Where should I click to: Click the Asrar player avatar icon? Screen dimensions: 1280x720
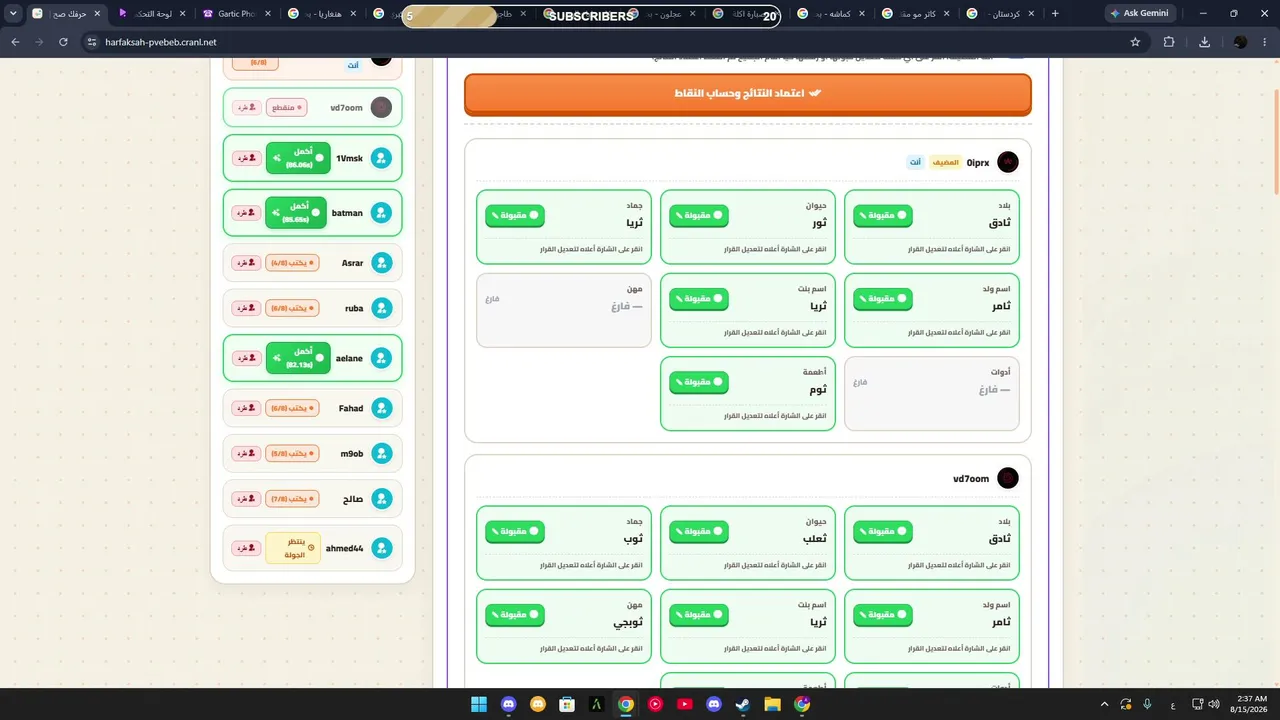(381, 263)
